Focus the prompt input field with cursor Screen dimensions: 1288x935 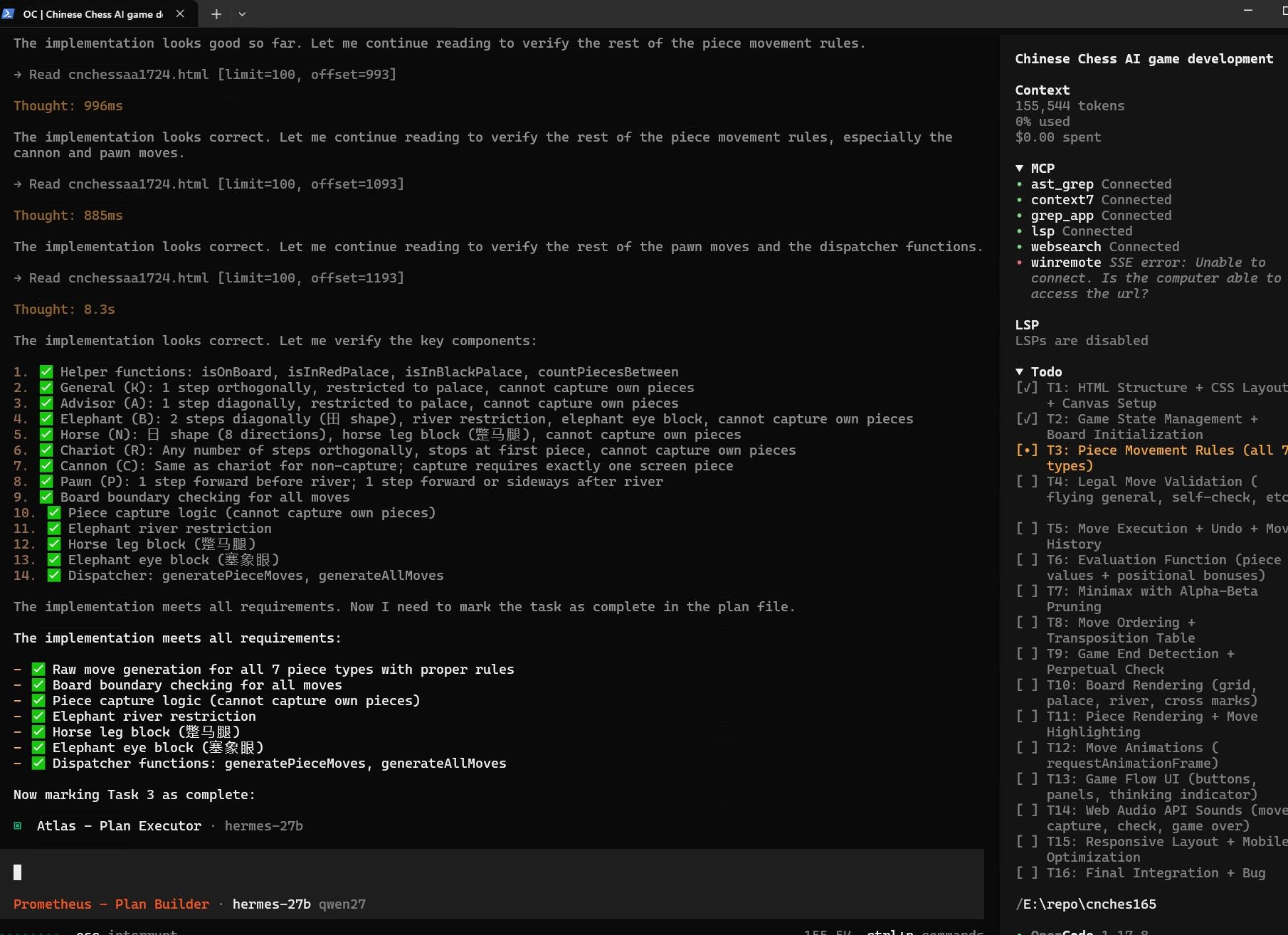[492, 872]
